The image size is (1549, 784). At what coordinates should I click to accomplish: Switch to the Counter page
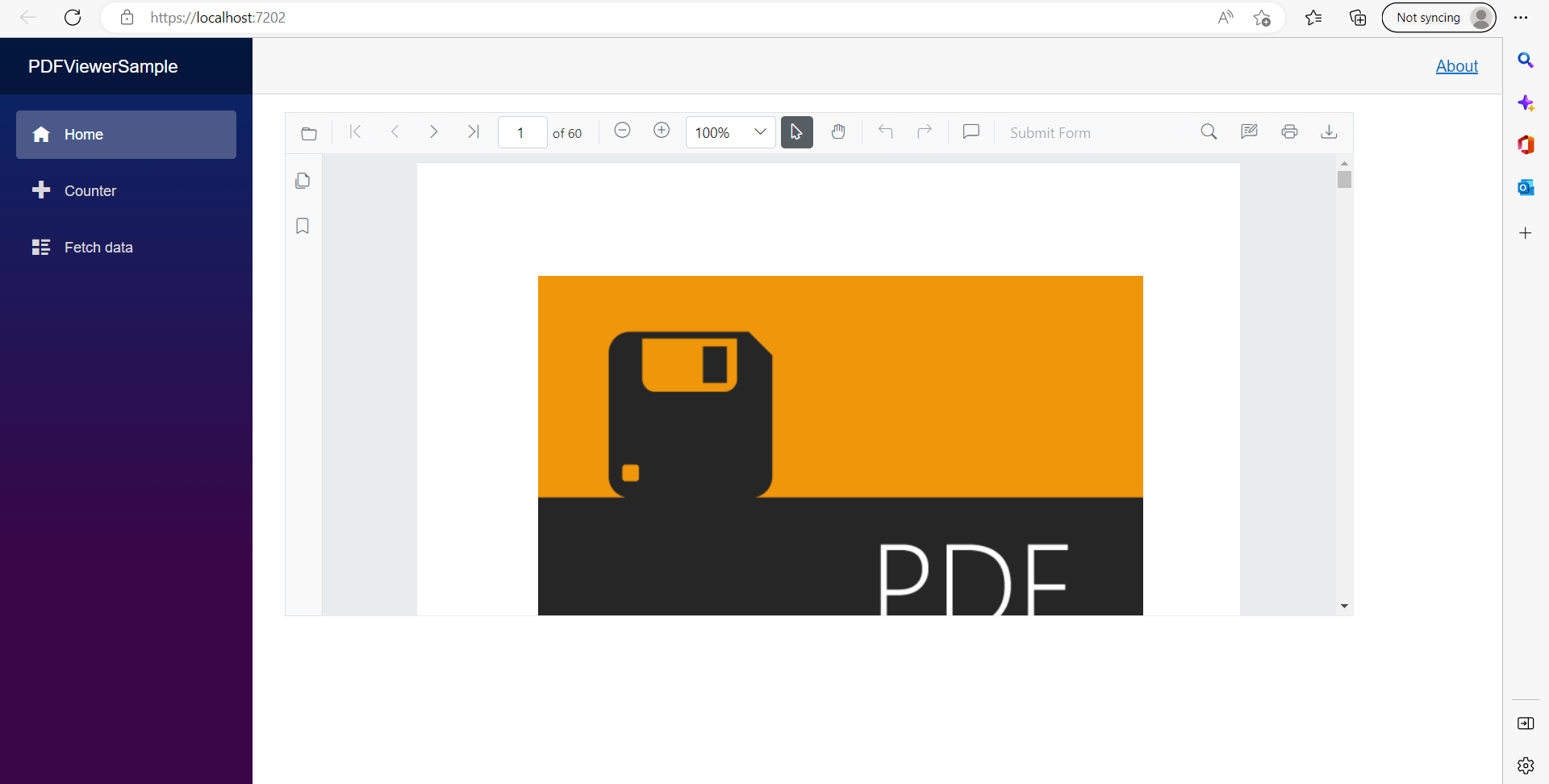pyautogui.click(x=90, y=190)
